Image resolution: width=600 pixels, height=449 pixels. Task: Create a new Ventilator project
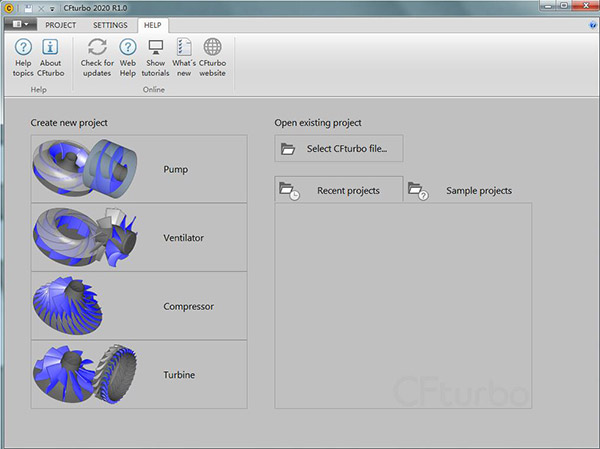click(x=139, y=237)
